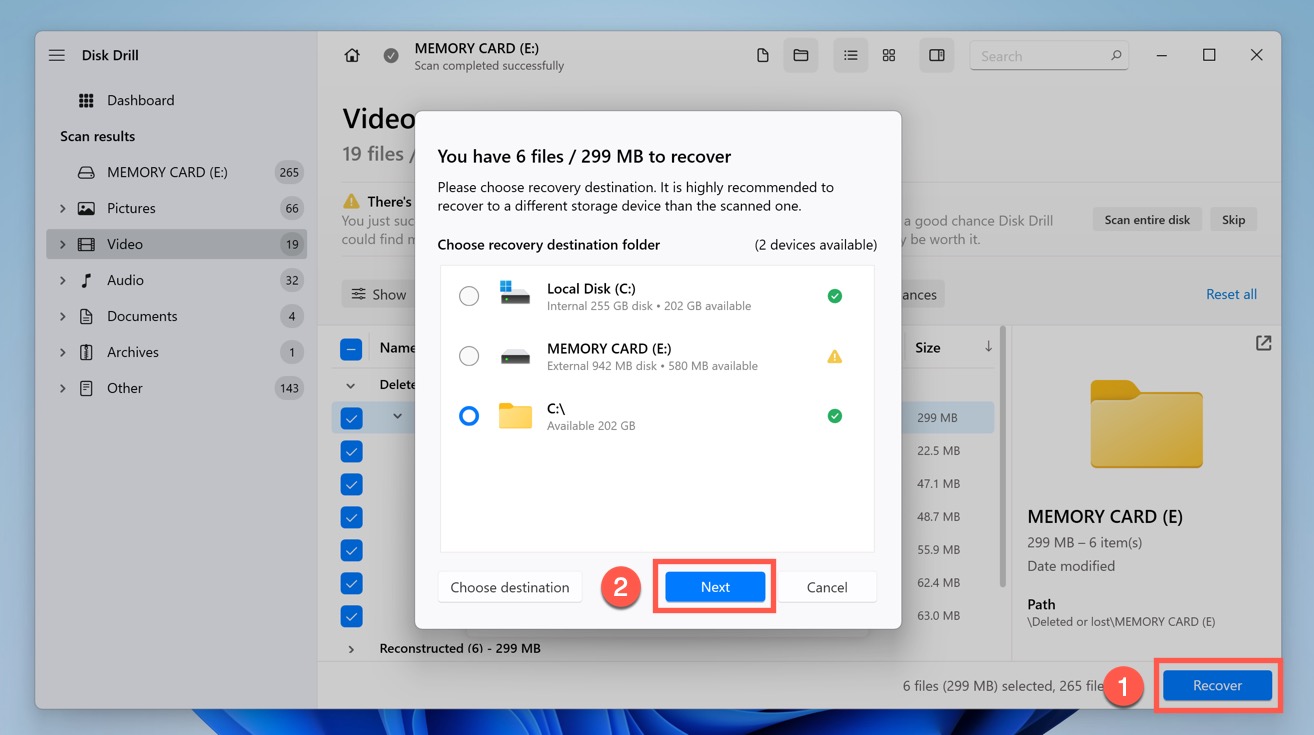Click the C:\ yellow folder icon

click(x=515, y=416)
